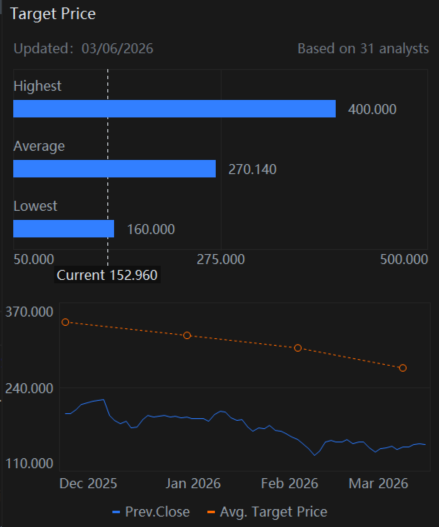This screenshot has width=439, height=527.
Task: Click the 400.000 highest value label
Action: (372, 109)
